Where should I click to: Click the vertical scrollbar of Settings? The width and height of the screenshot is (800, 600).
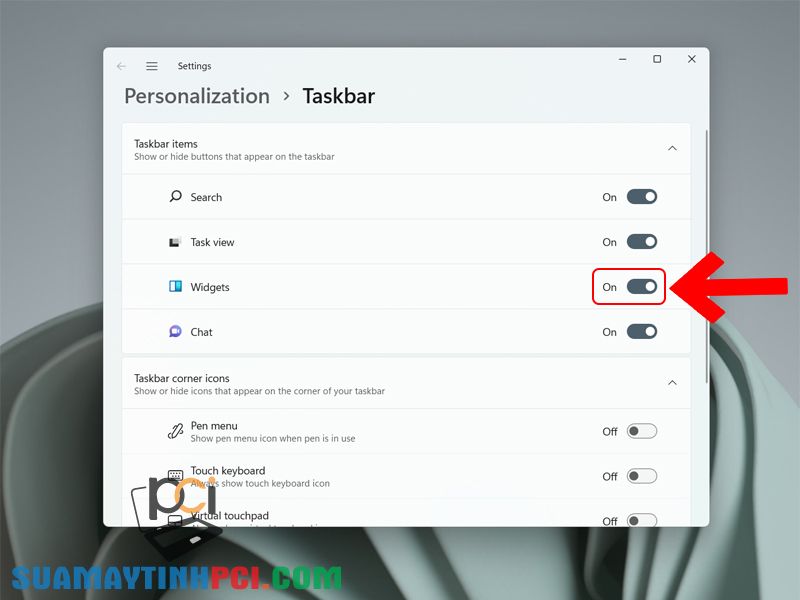(x=707, y=256)
